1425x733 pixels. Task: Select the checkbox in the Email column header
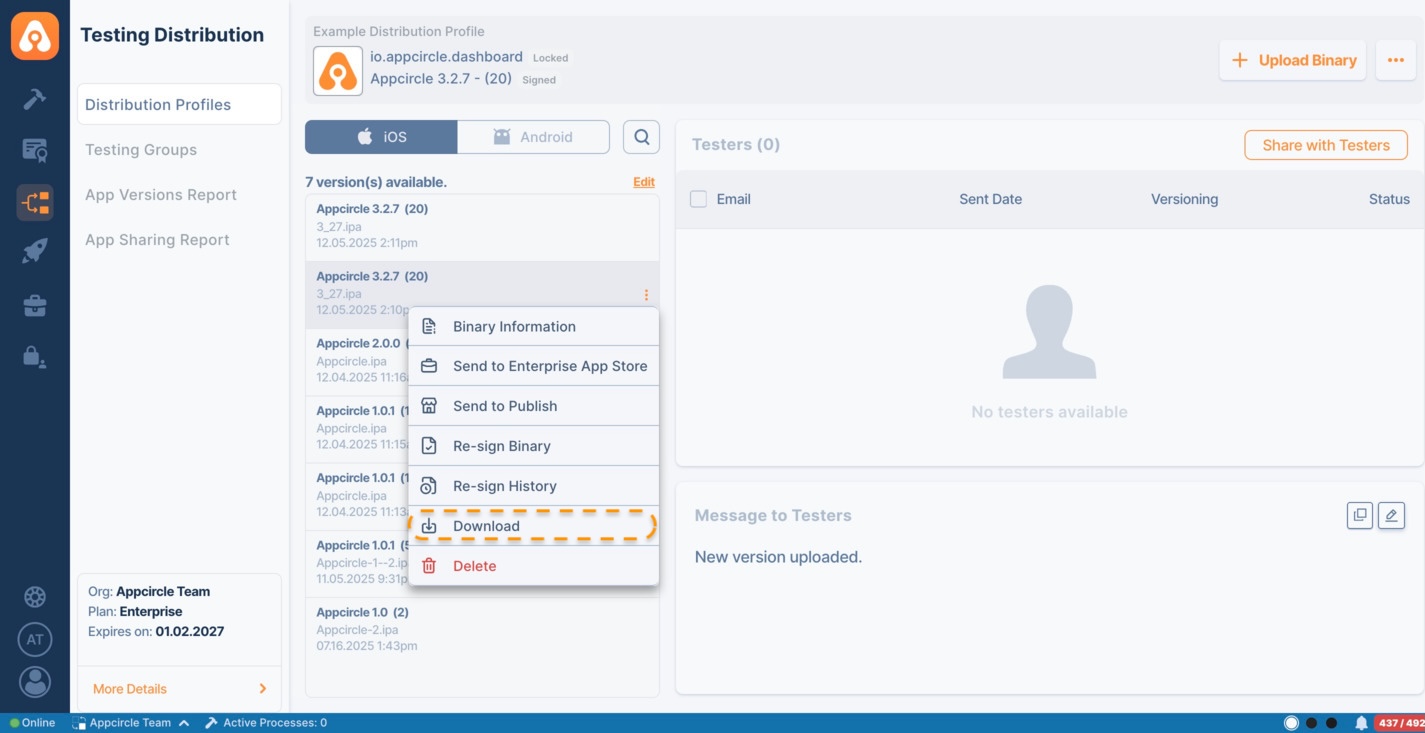tap(696, 199)
